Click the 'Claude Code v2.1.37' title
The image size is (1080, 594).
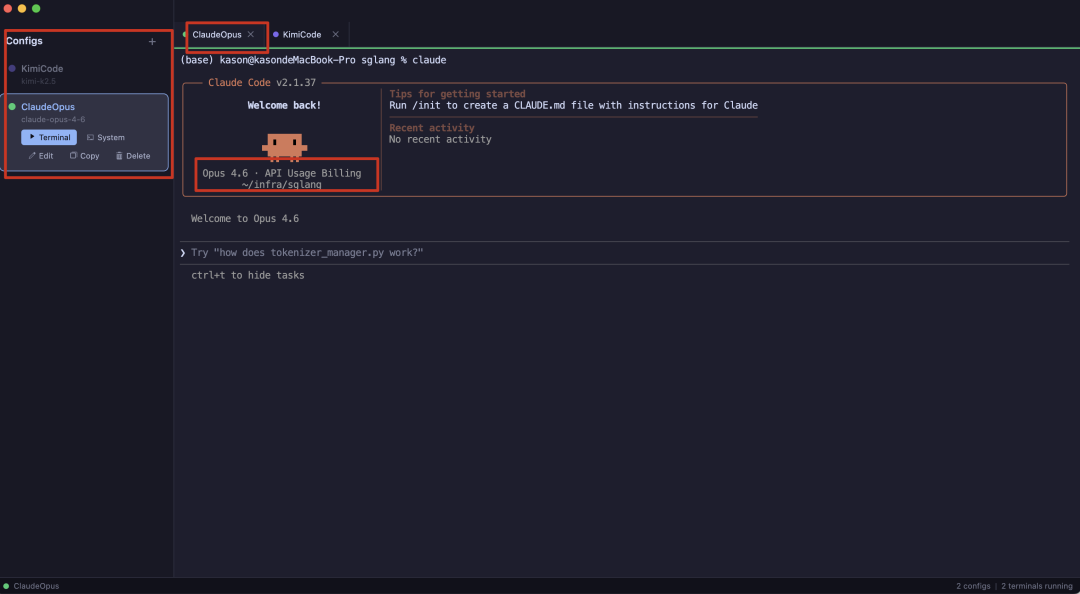pos(262,83)
